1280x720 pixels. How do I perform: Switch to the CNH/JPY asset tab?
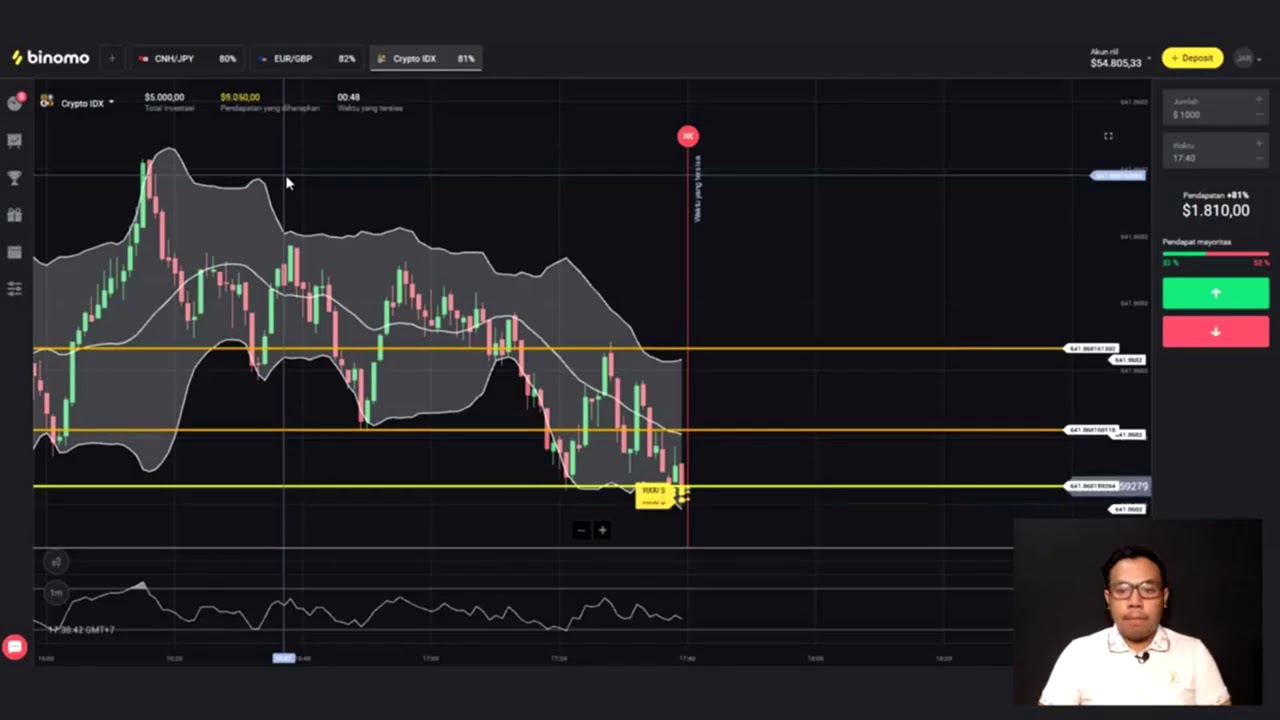(187, 59)
